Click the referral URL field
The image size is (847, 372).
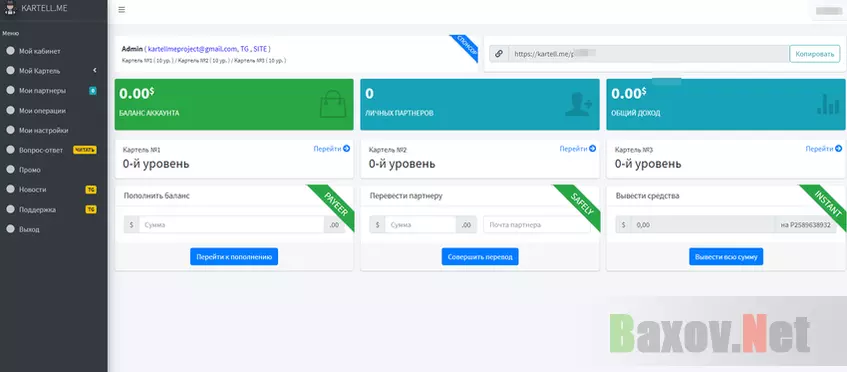(x=648, y=54)
